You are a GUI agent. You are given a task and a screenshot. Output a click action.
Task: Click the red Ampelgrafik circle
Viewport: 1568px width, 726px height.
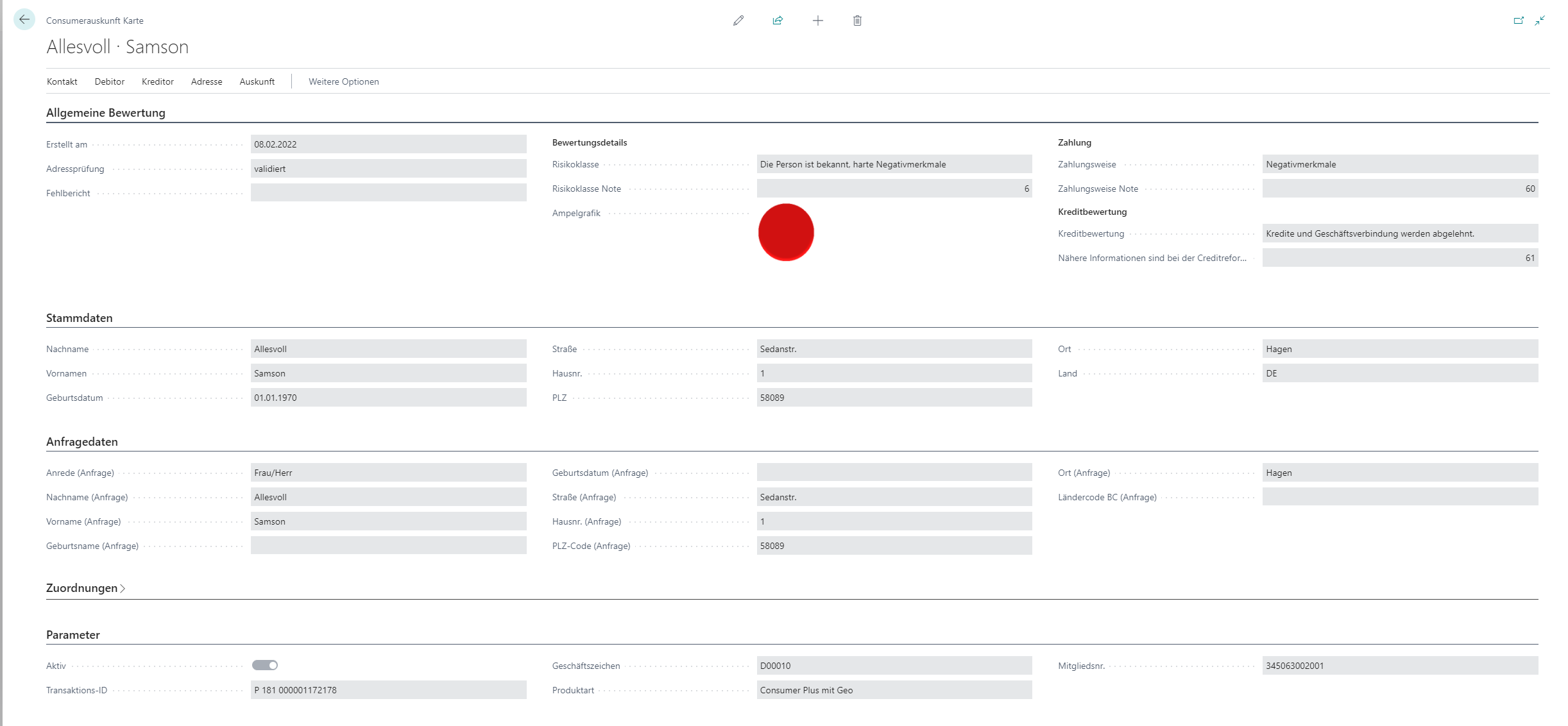(x=786, y=232)
